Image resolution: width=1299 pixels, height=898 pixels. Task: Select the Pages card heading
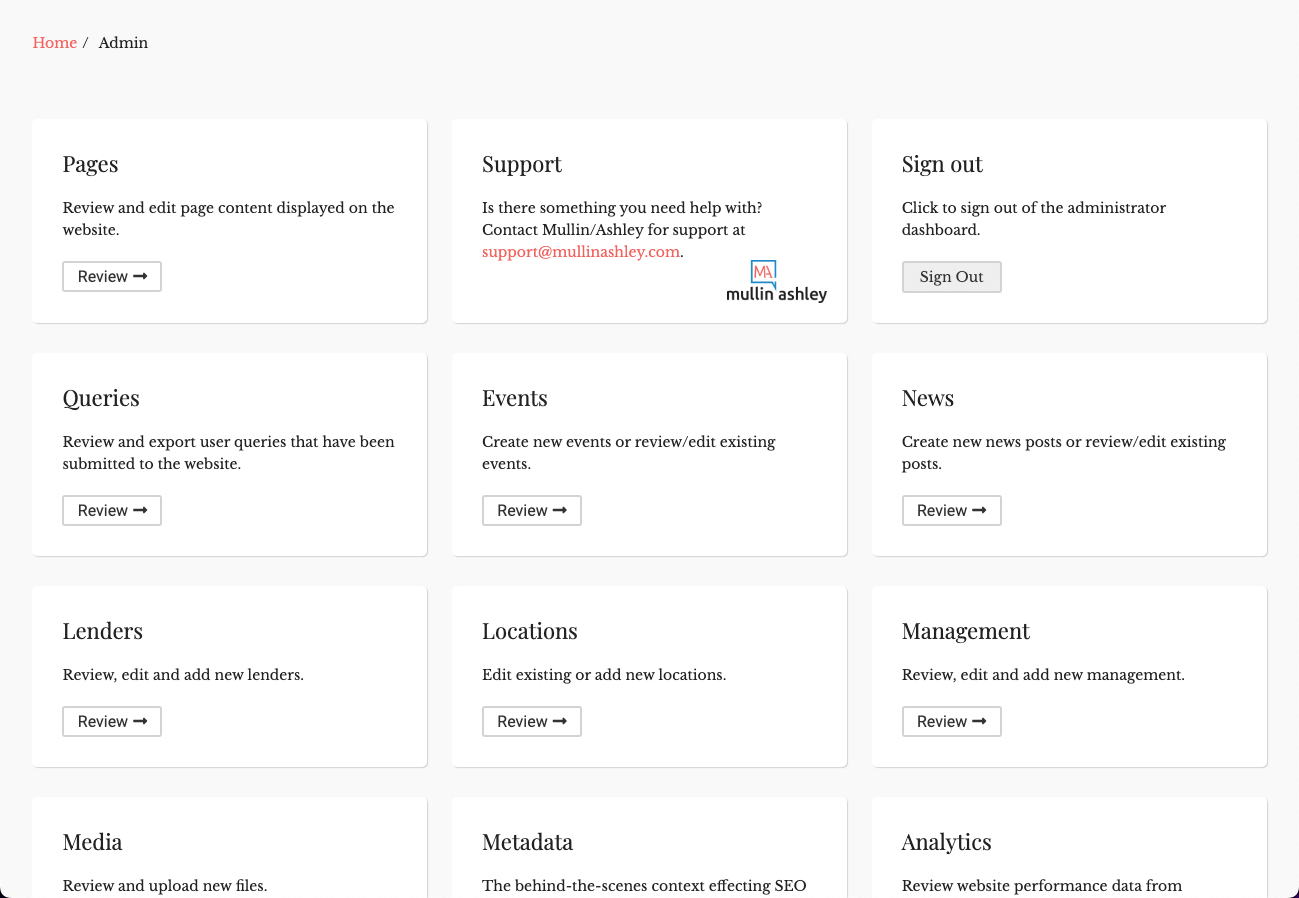click(x=90, y=164)
